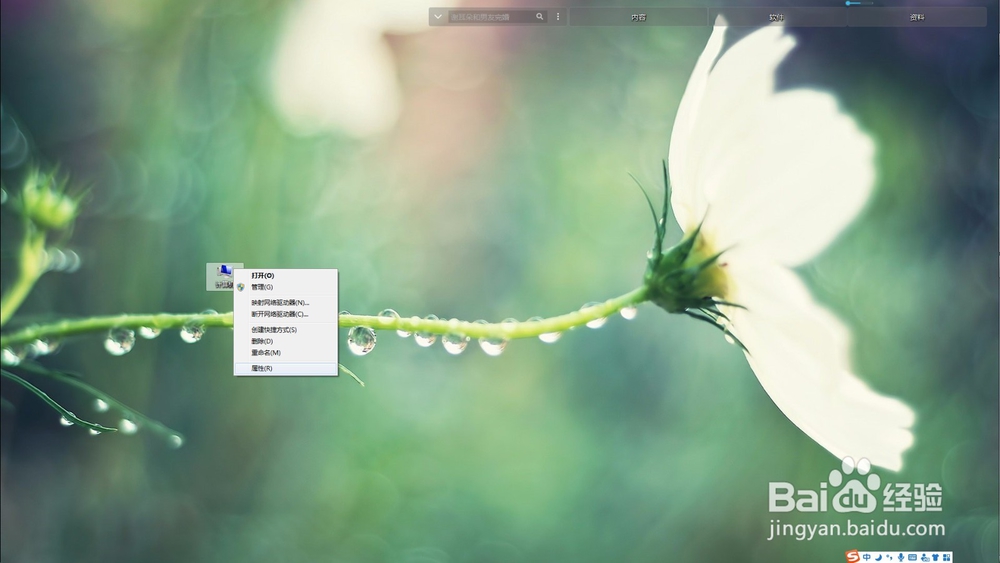
Task: Choose 管理(G) from the context menu
Action: coord(286,287)
